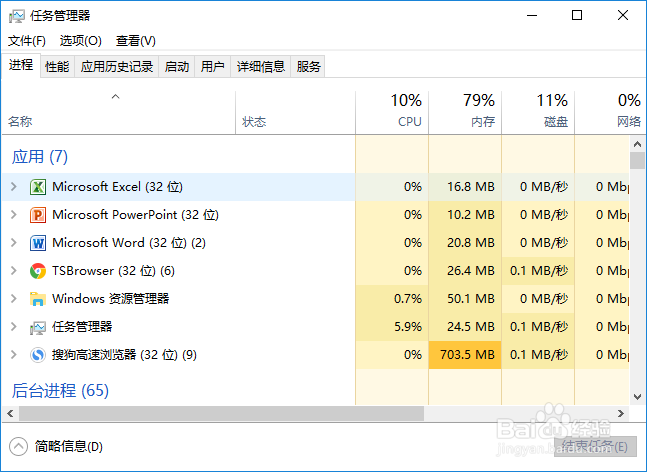
Task: Collapse to 简略信息 using the circle arrow icon
Action: 19,446
